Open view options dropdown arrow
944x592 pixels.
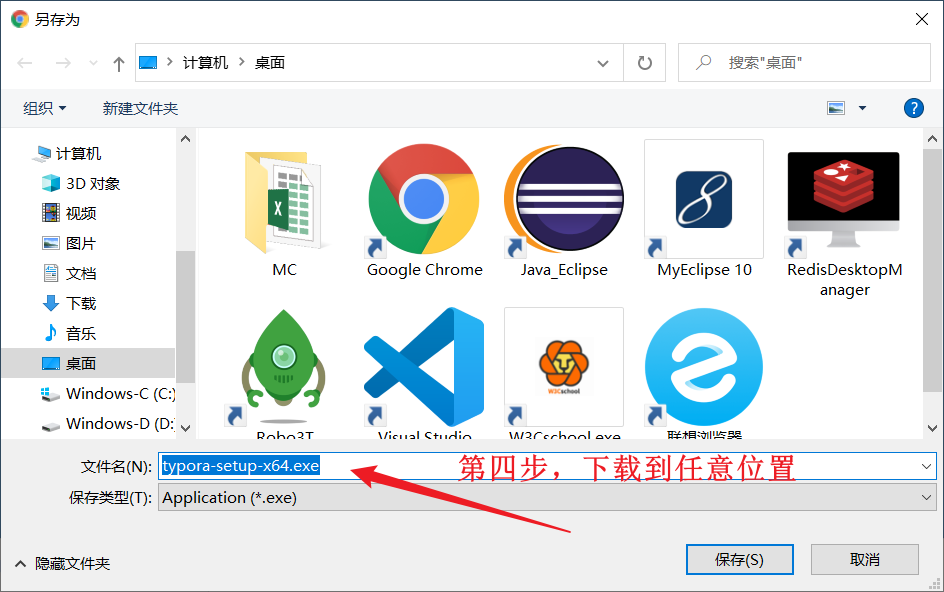862,108
